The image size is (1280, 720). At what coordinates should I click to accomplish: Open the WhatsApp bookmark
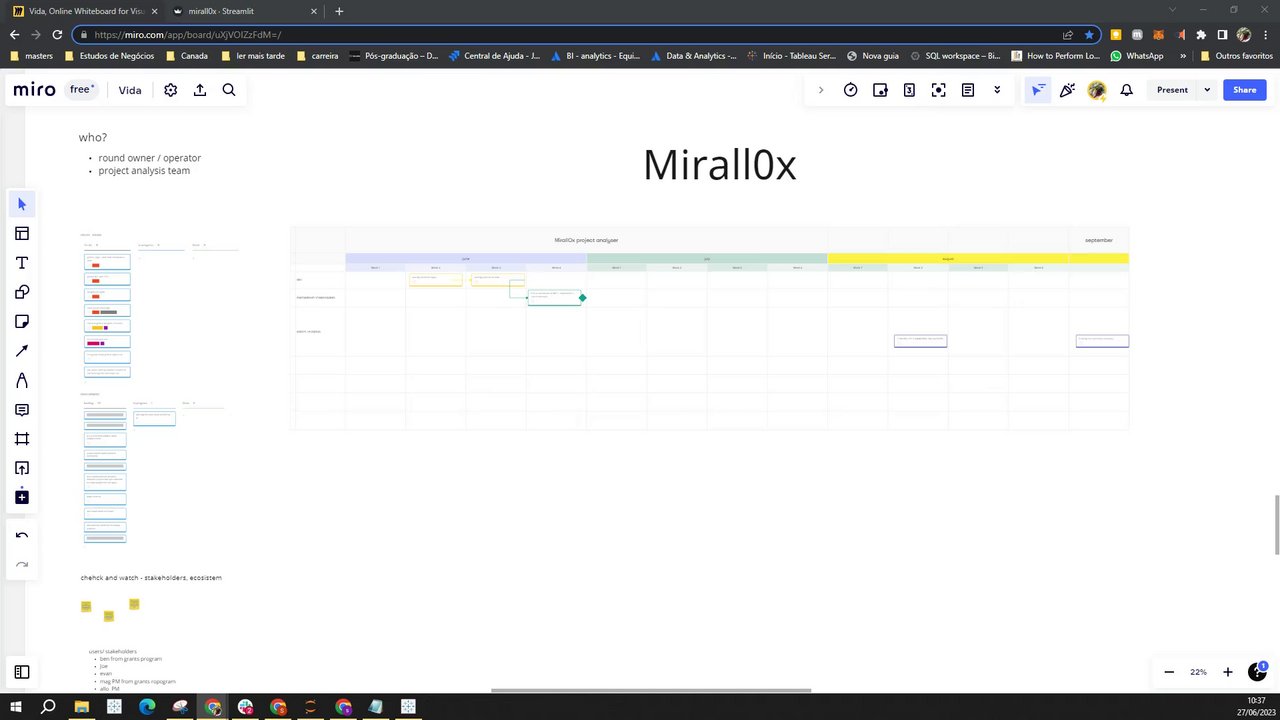1137,56
